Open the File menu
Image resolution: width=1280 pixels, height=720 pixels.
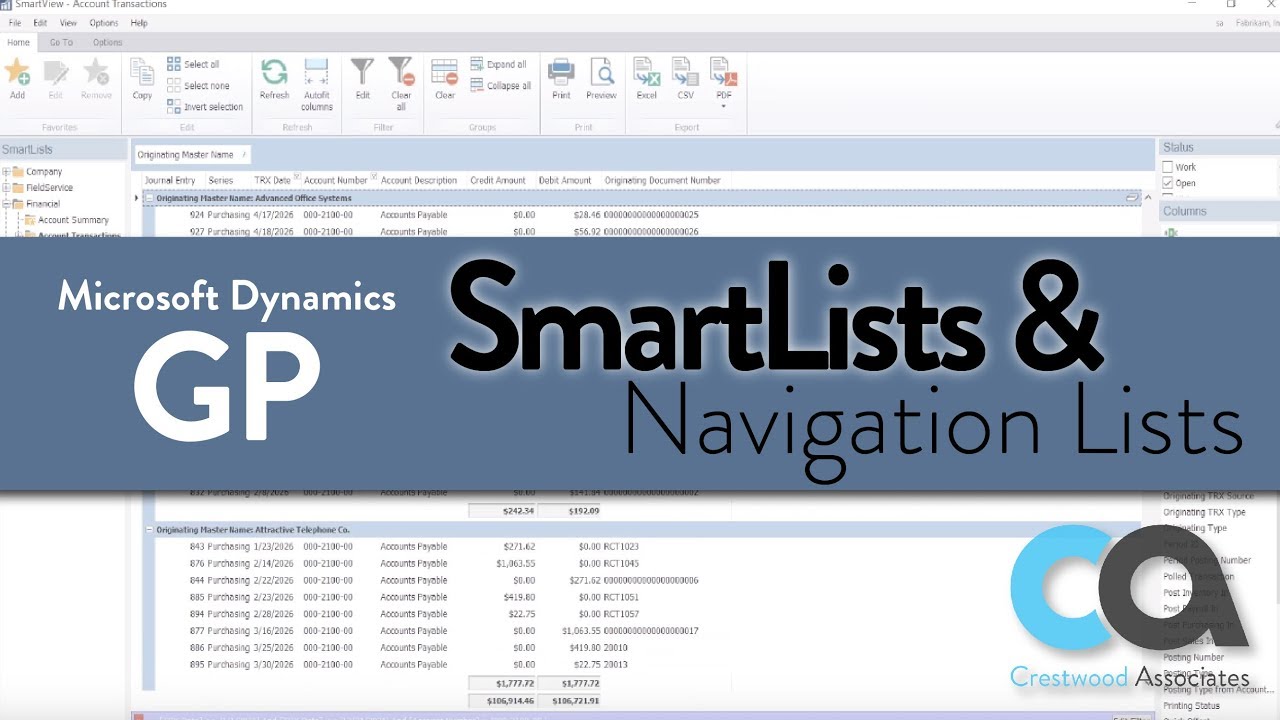coord(14,22)
